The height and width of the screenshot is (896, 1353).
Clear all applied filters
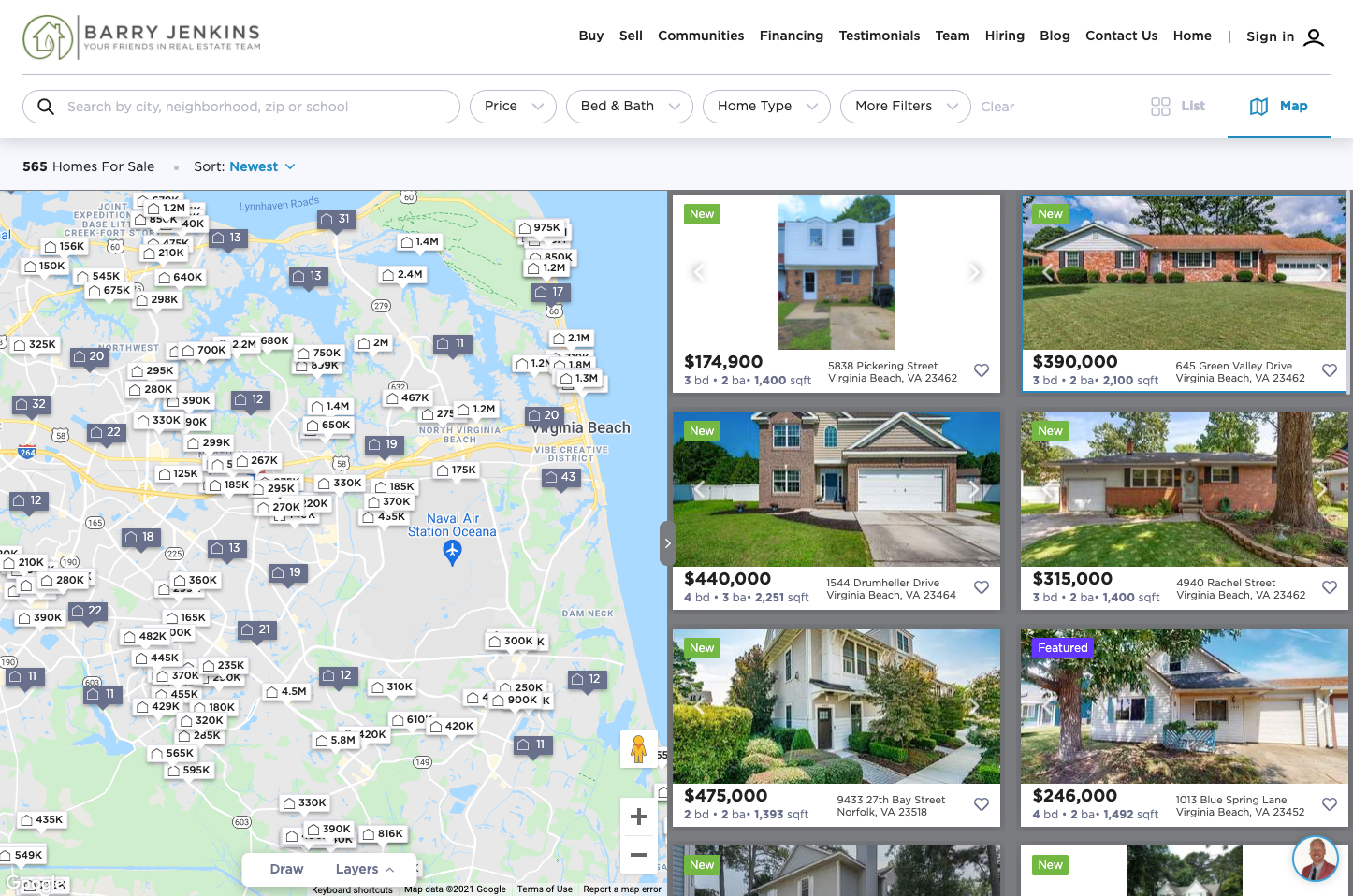coord(997,107)
